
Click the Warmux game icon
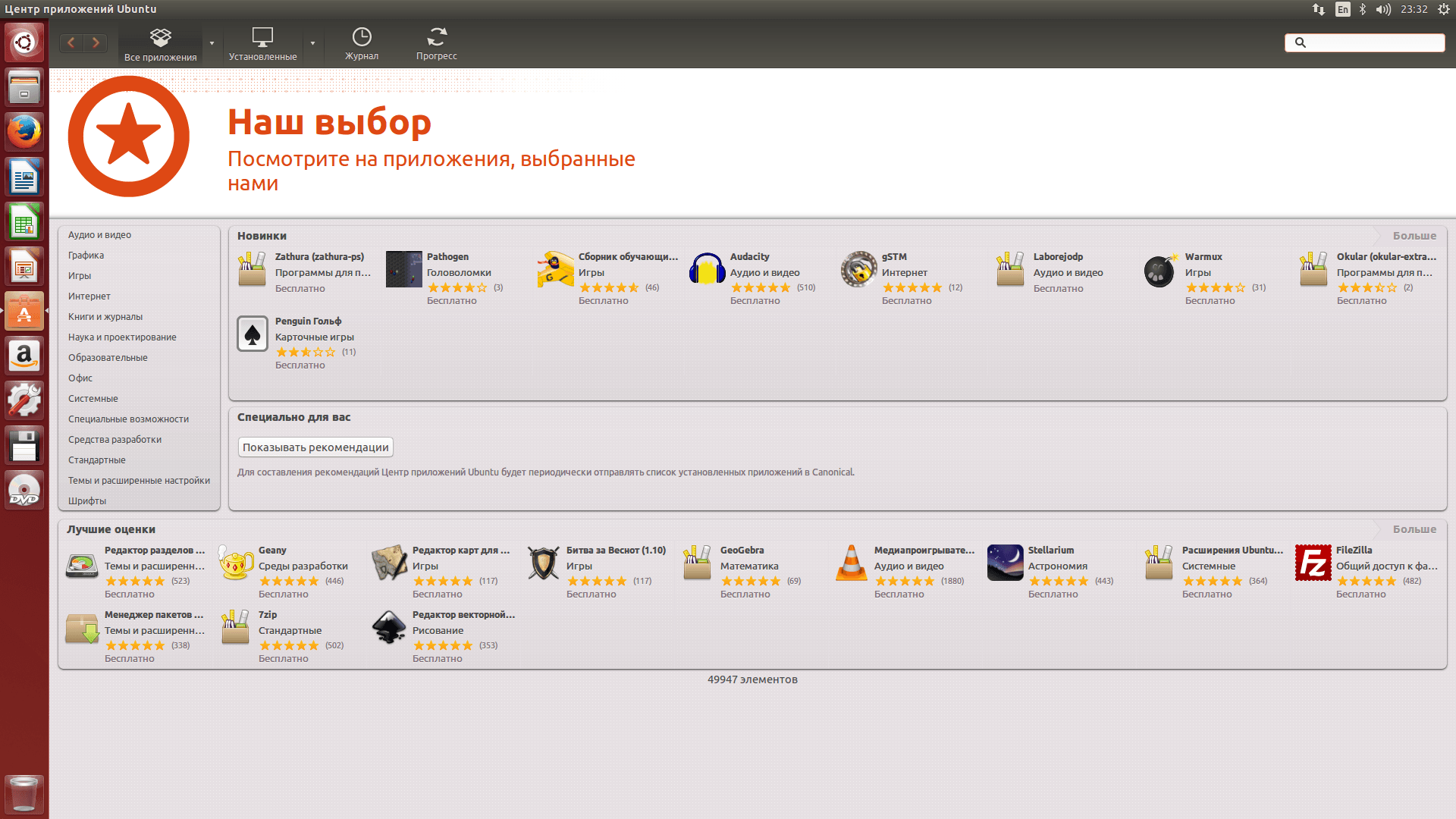(x=1160, y=270)
